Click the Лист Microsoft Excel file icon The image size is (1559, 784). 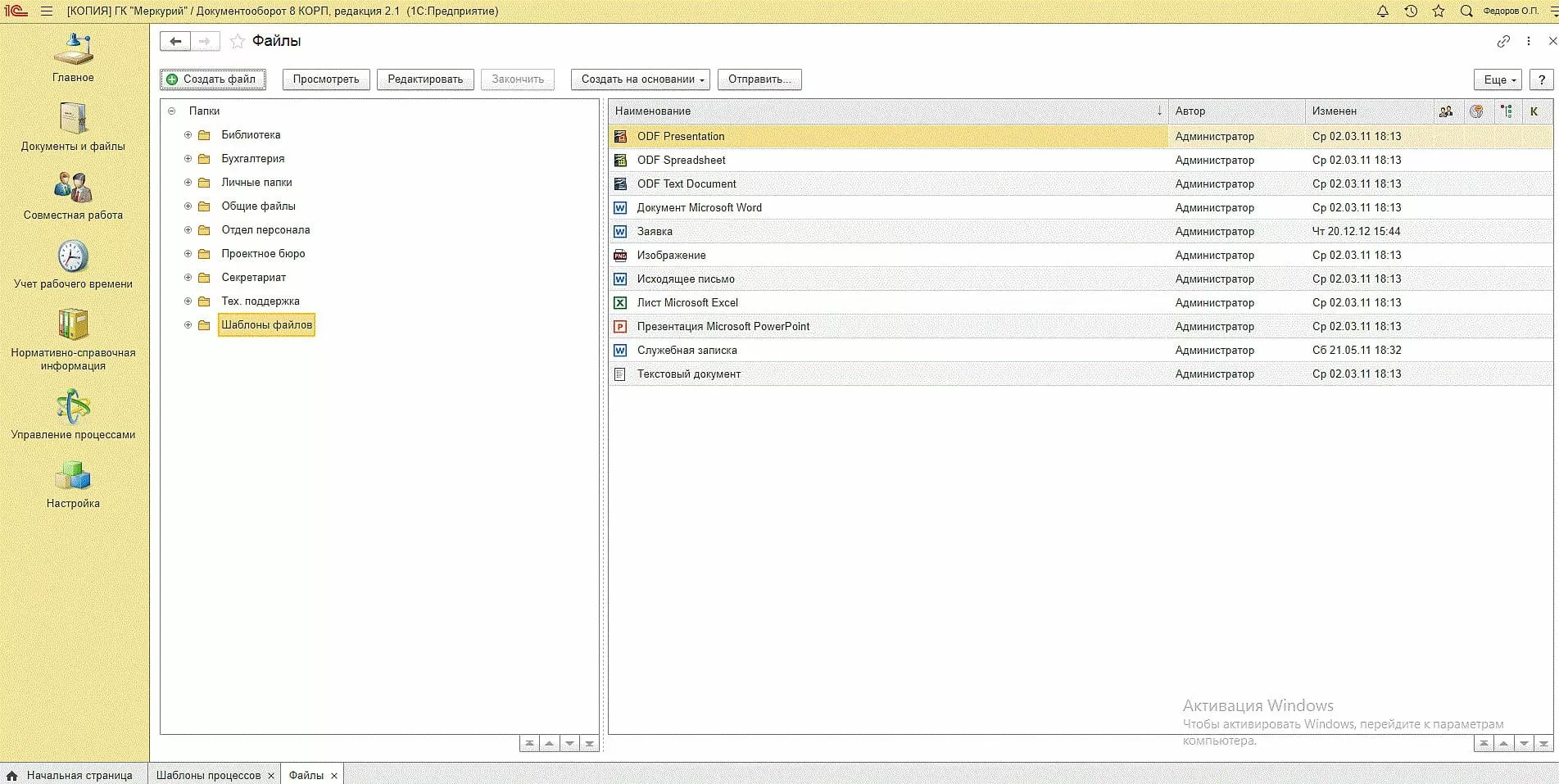pos(620,303)
